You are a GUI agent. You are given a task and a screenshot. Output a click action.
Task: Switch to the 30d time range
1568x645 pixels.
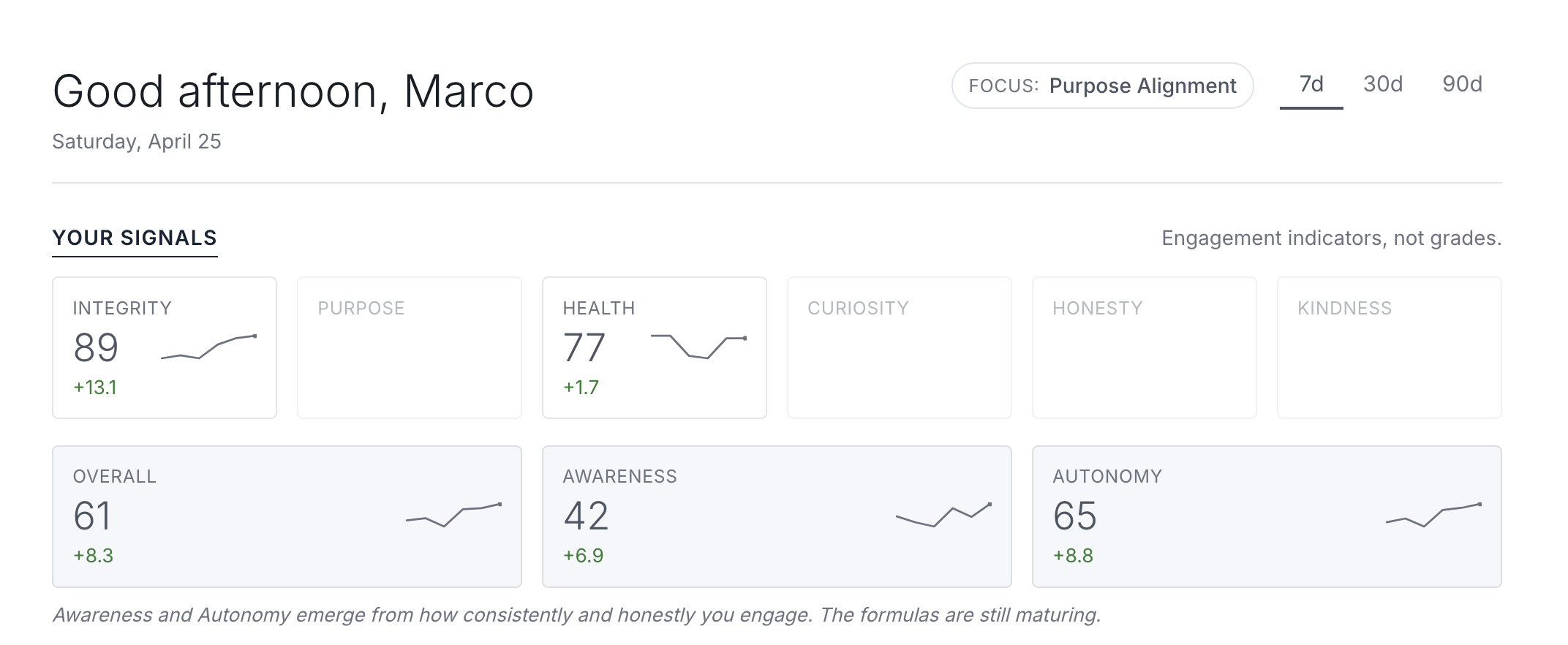click(x=1382, y=85)
